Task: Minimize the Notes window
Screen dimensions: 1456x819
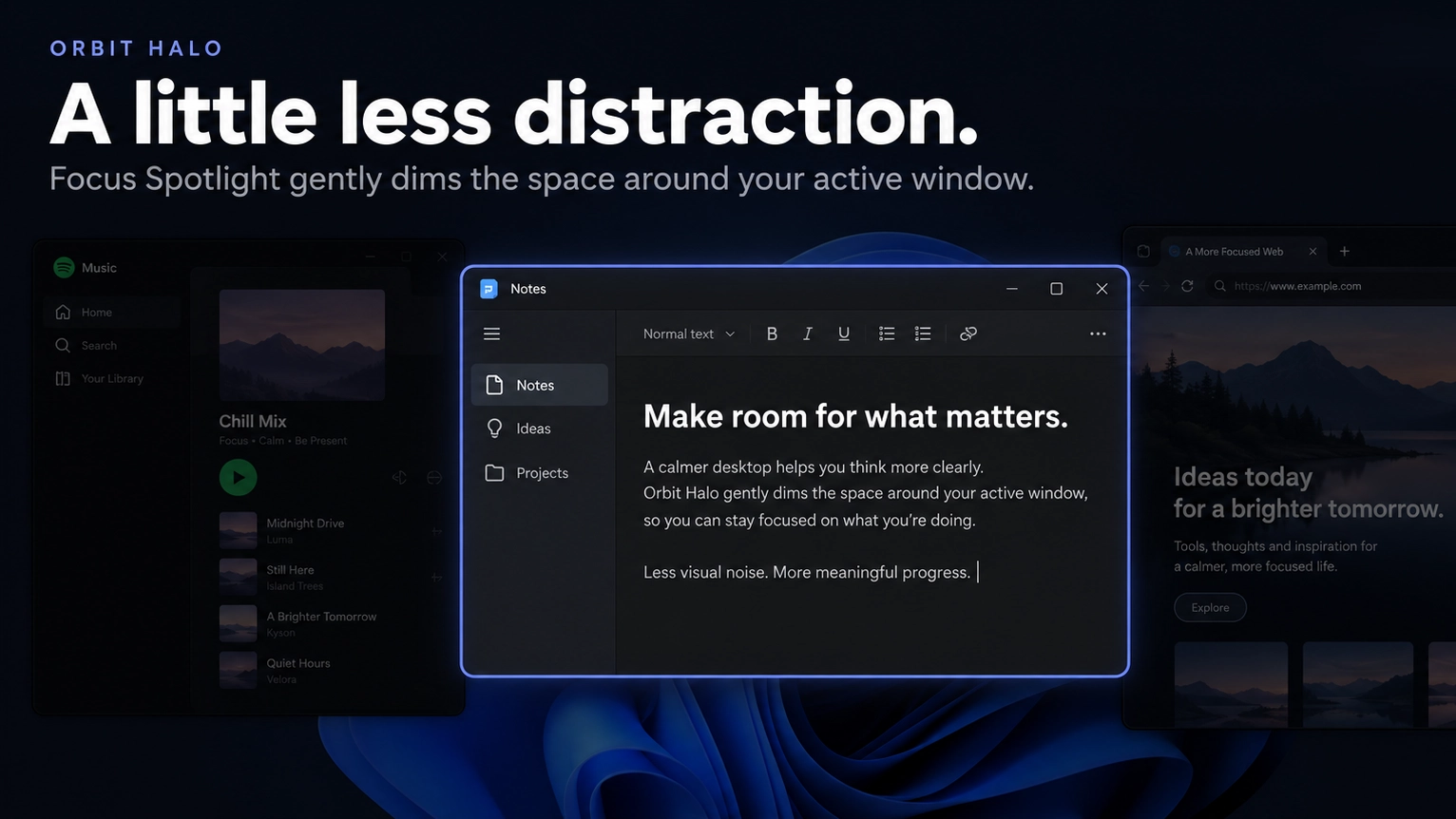Action: pos(1012,289)
